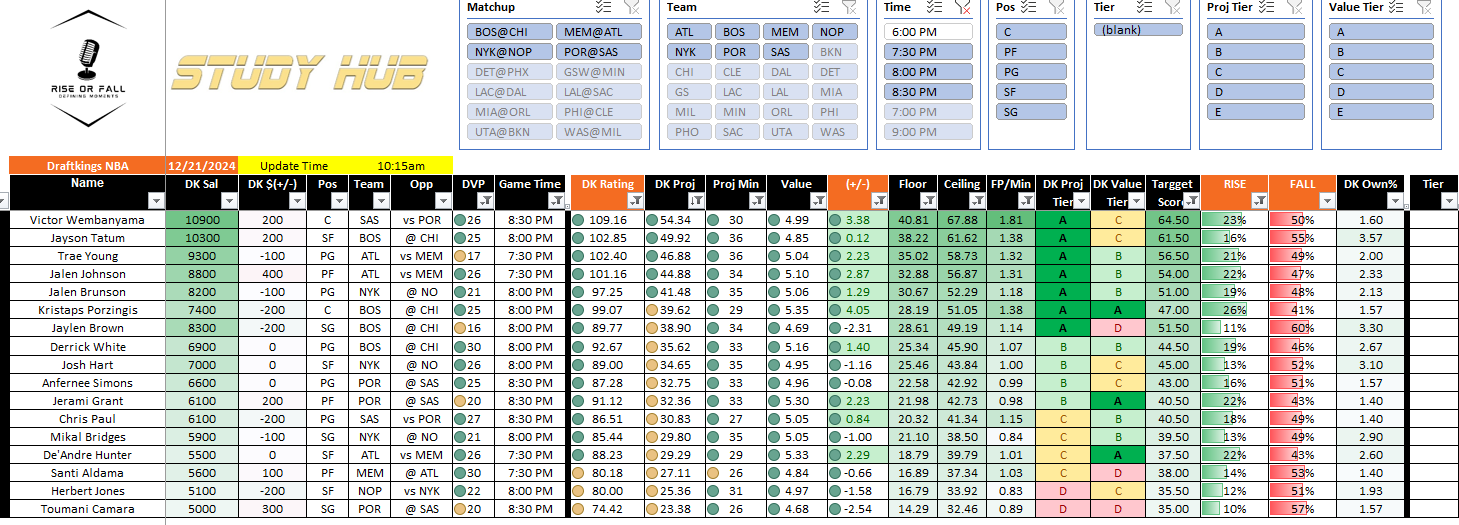
Task: Clear filter on the Team slicer
Action: tap(849, 7)
